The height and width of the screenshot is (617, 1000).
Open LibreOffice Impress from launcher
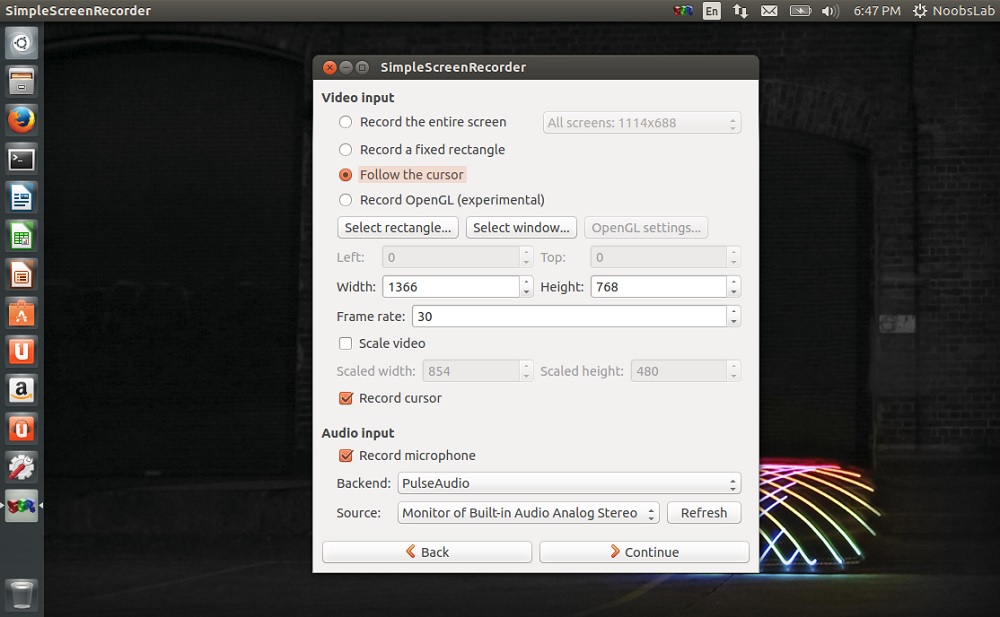tap(21, 275)
